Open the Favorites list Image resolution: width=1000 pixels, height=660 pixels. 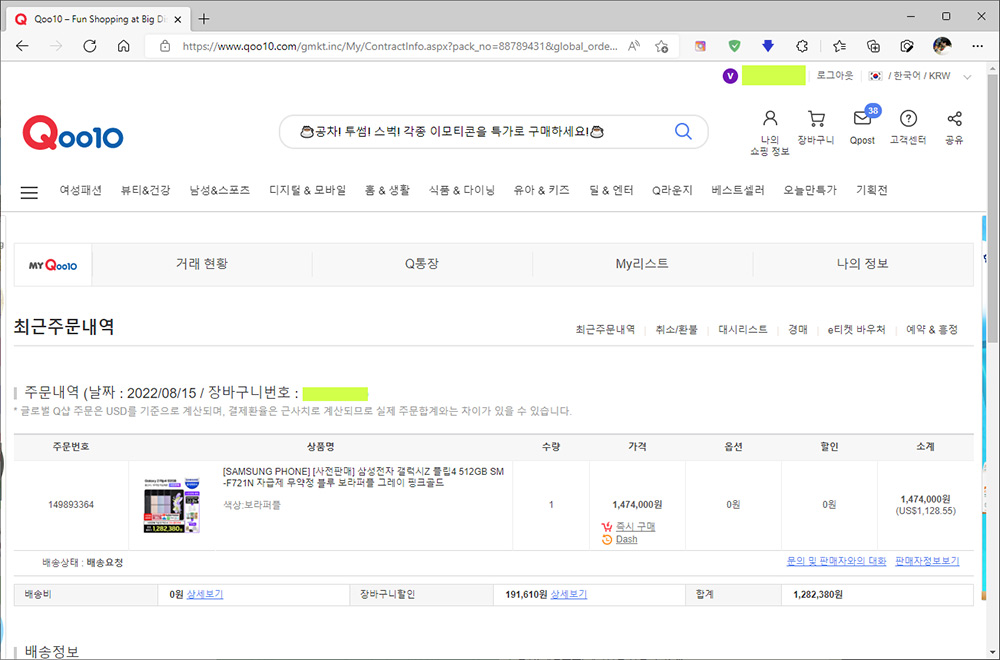click(839, 46)
